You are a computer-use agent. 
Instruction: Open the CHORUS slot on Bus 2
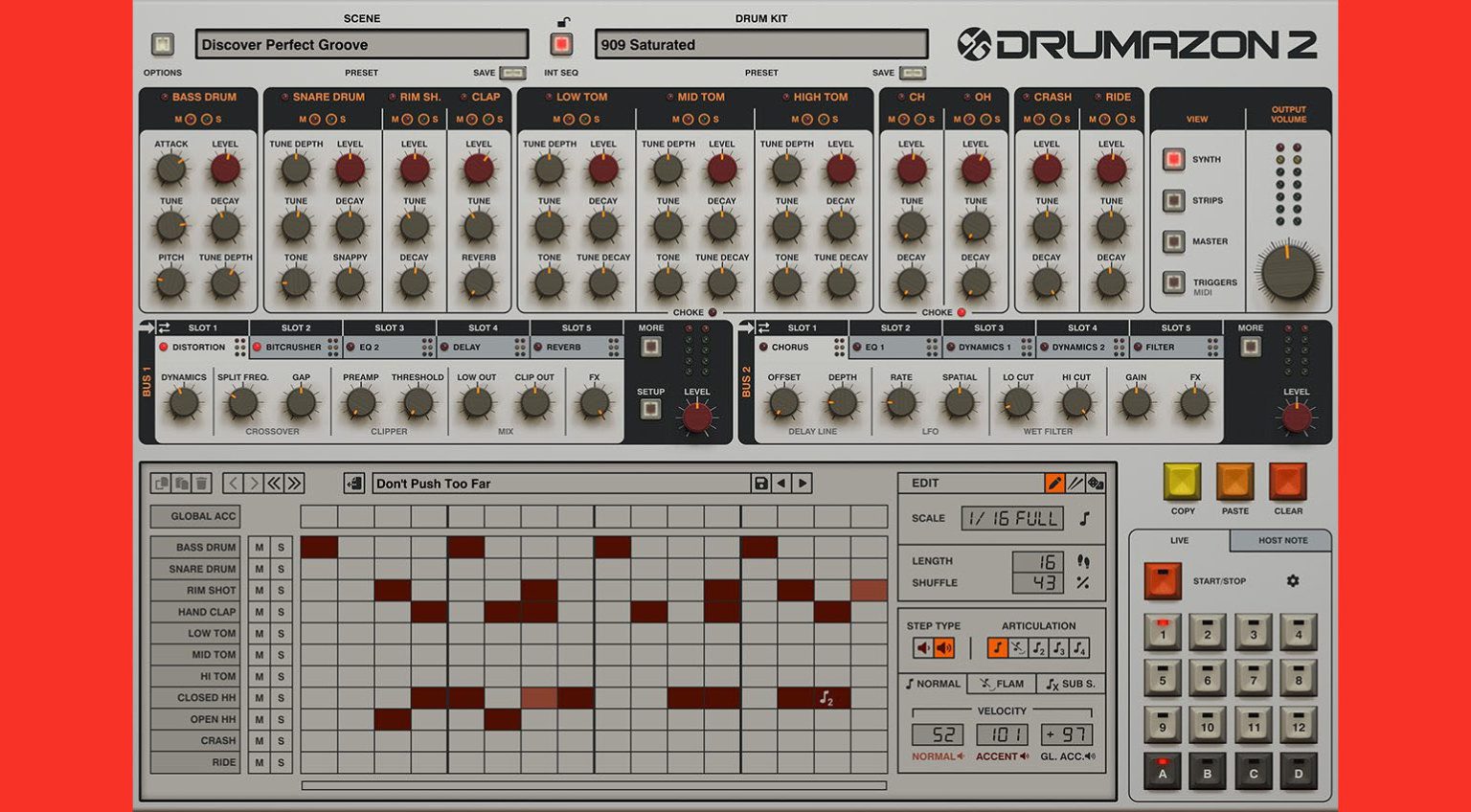pos(792,347)
